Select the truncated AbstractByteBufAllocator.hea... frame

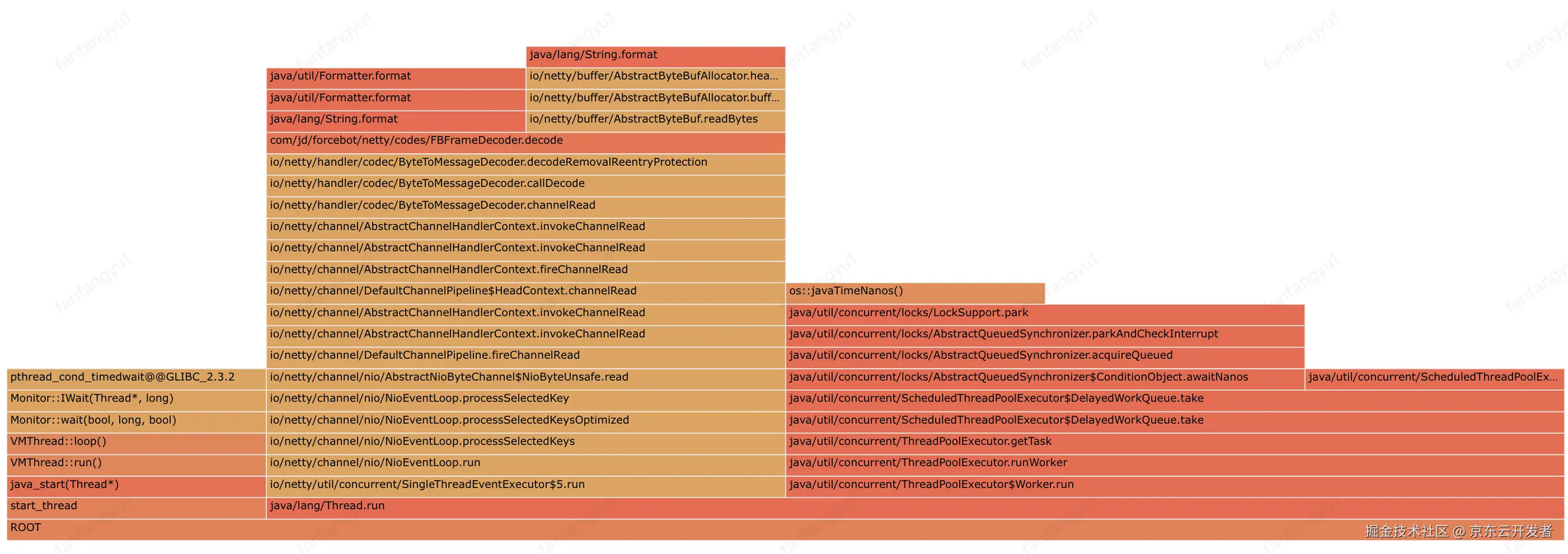coord(655,78)
